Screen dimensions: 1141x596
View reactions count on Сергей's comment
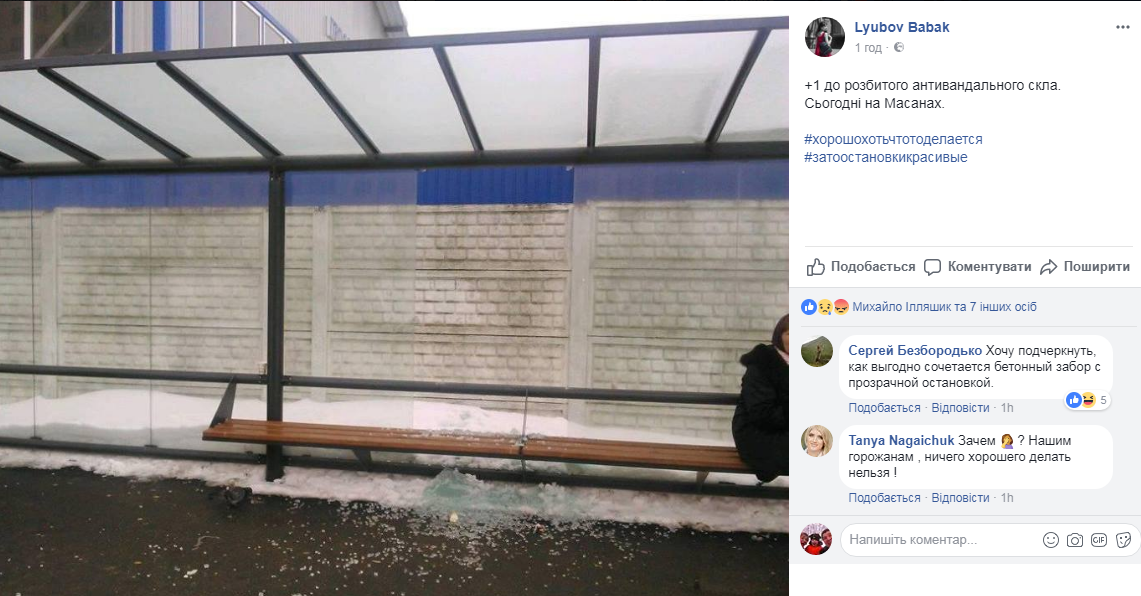pyautogui.click(x=1087, y=400)
